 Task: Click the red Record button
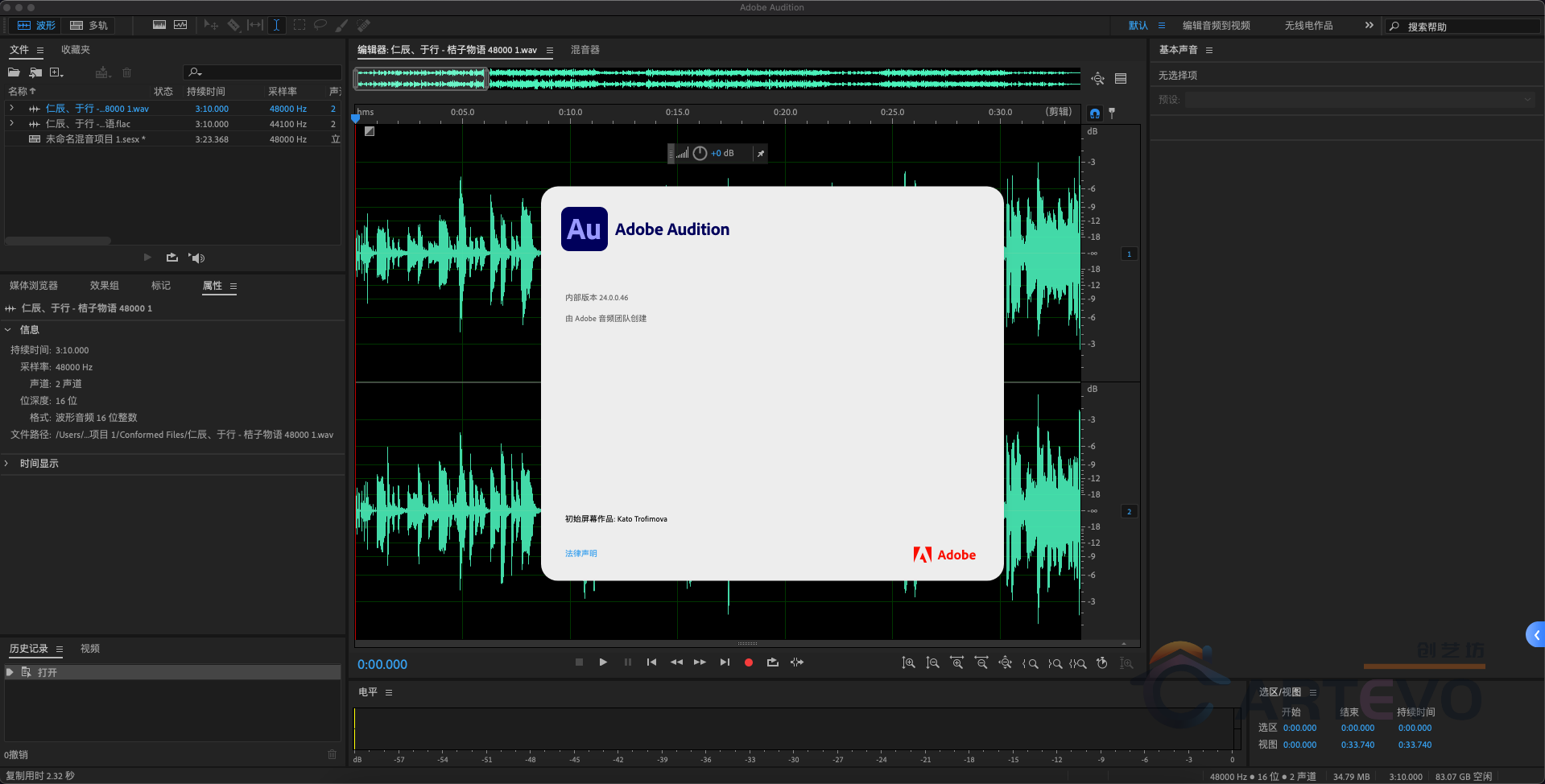point(749,662)
